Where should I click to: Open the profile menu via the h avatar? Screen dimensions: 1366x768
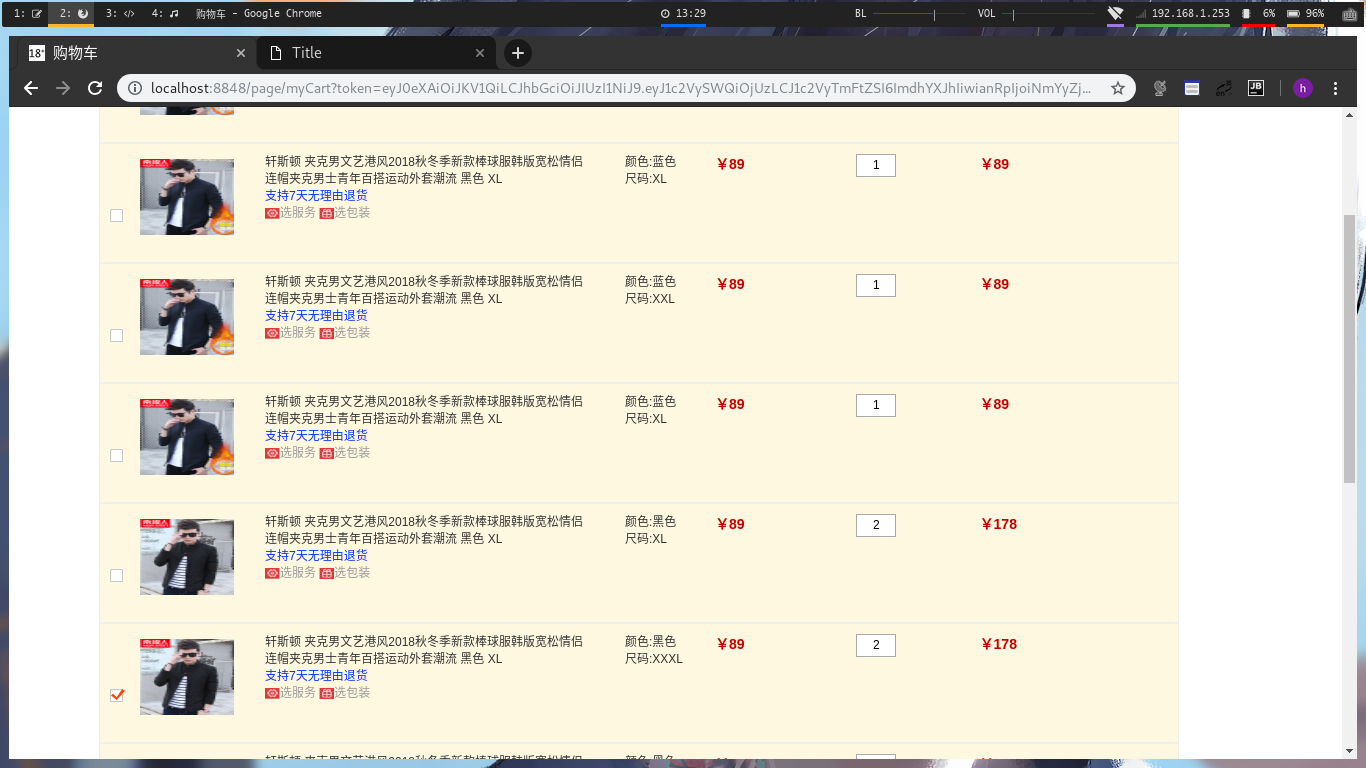pos(1302,88)
